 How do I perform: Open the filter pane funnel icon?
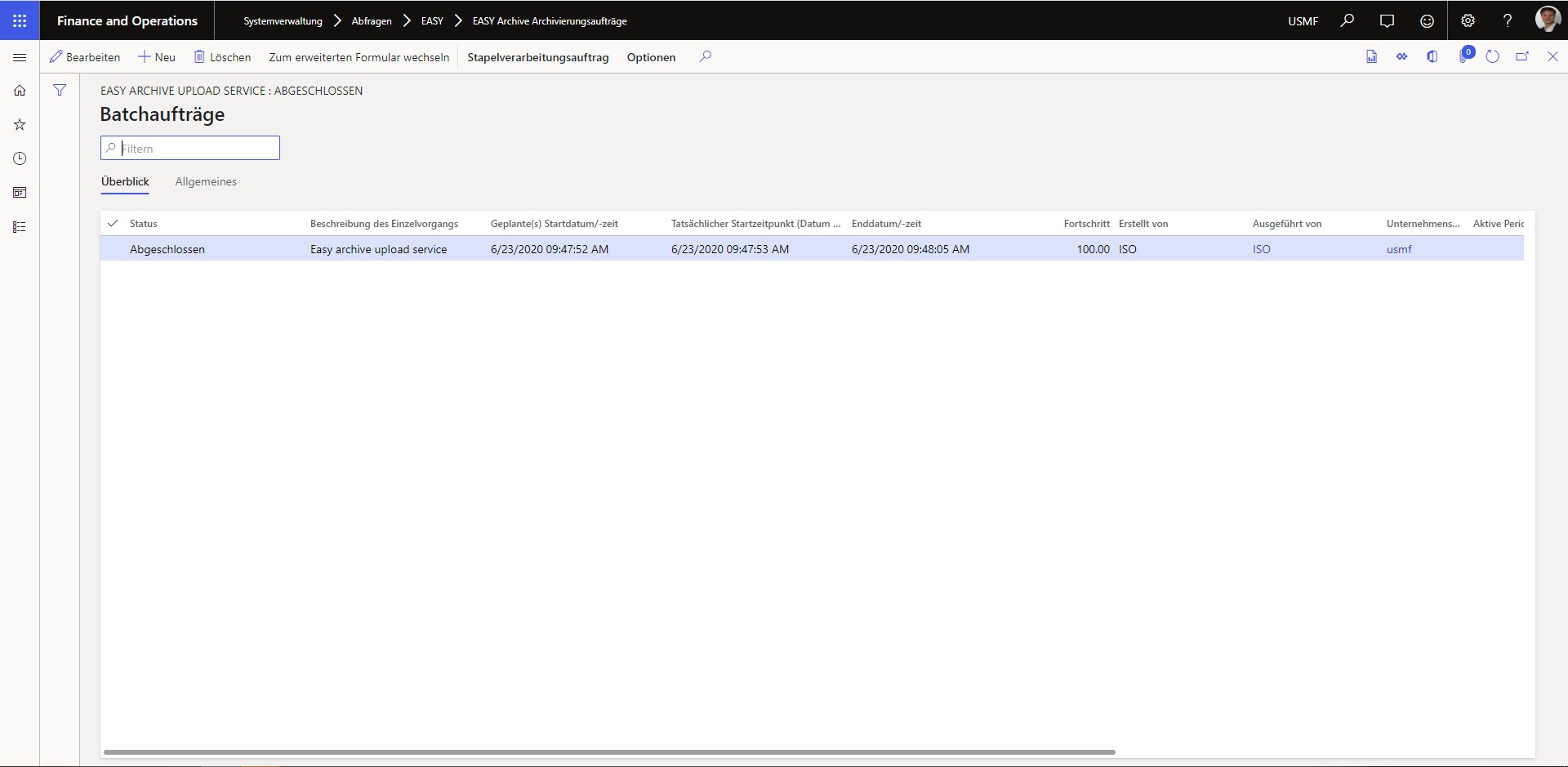click(x=60, y=91)
